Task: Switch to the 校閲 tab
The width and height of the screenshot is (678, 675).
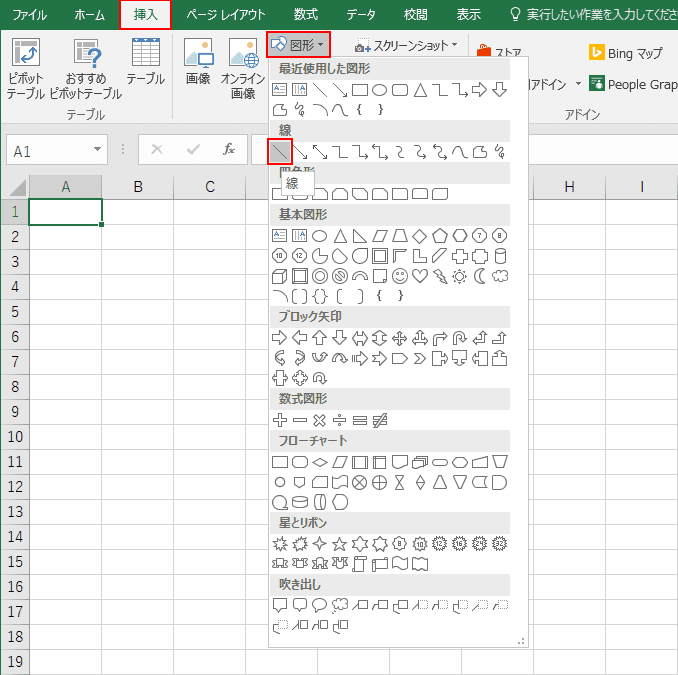Action: tap(416, 15)
